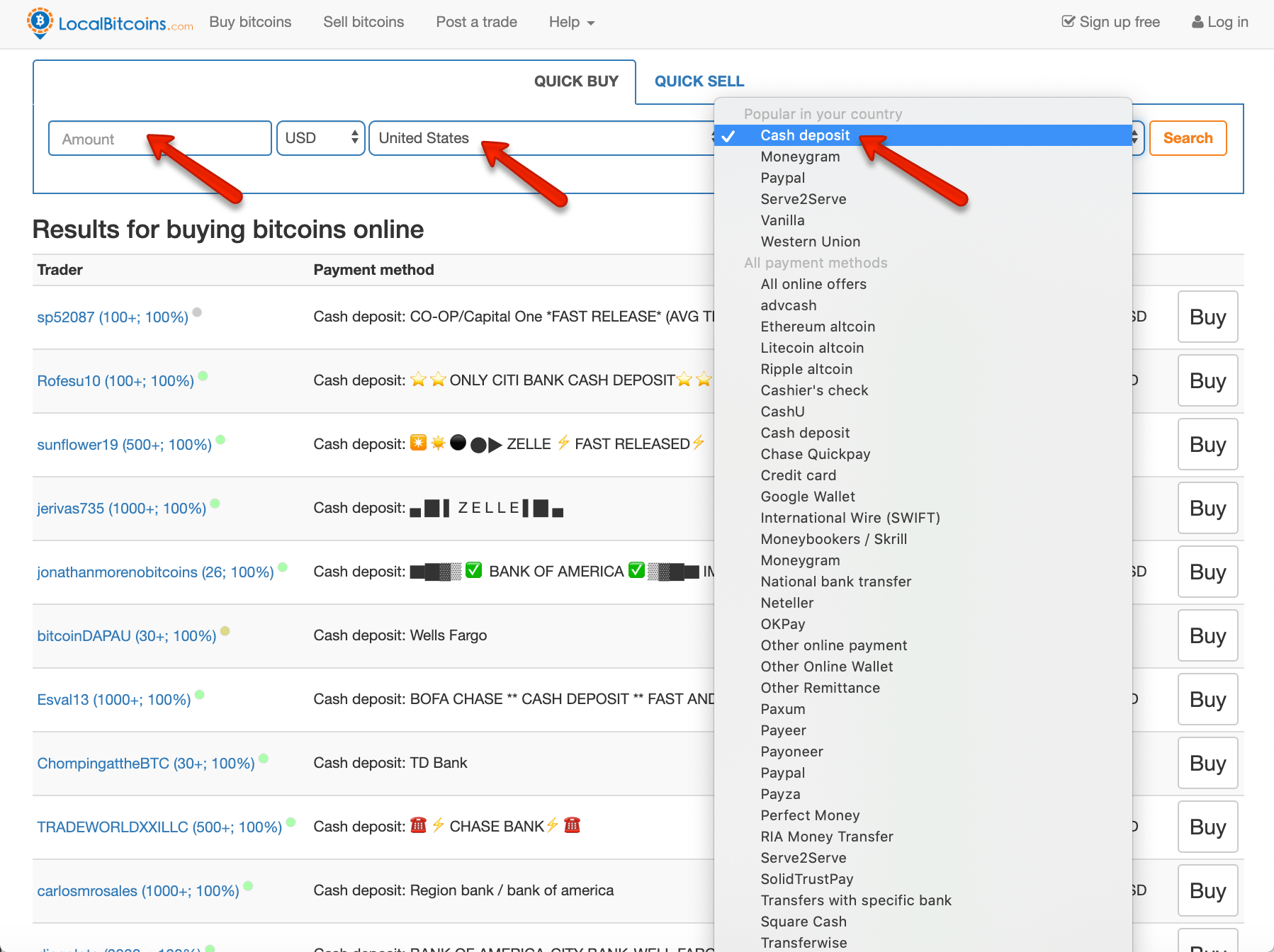Select Payoneer payment method
The width and height of the screenshot is (1274, 952).
[x=923, y=752]
